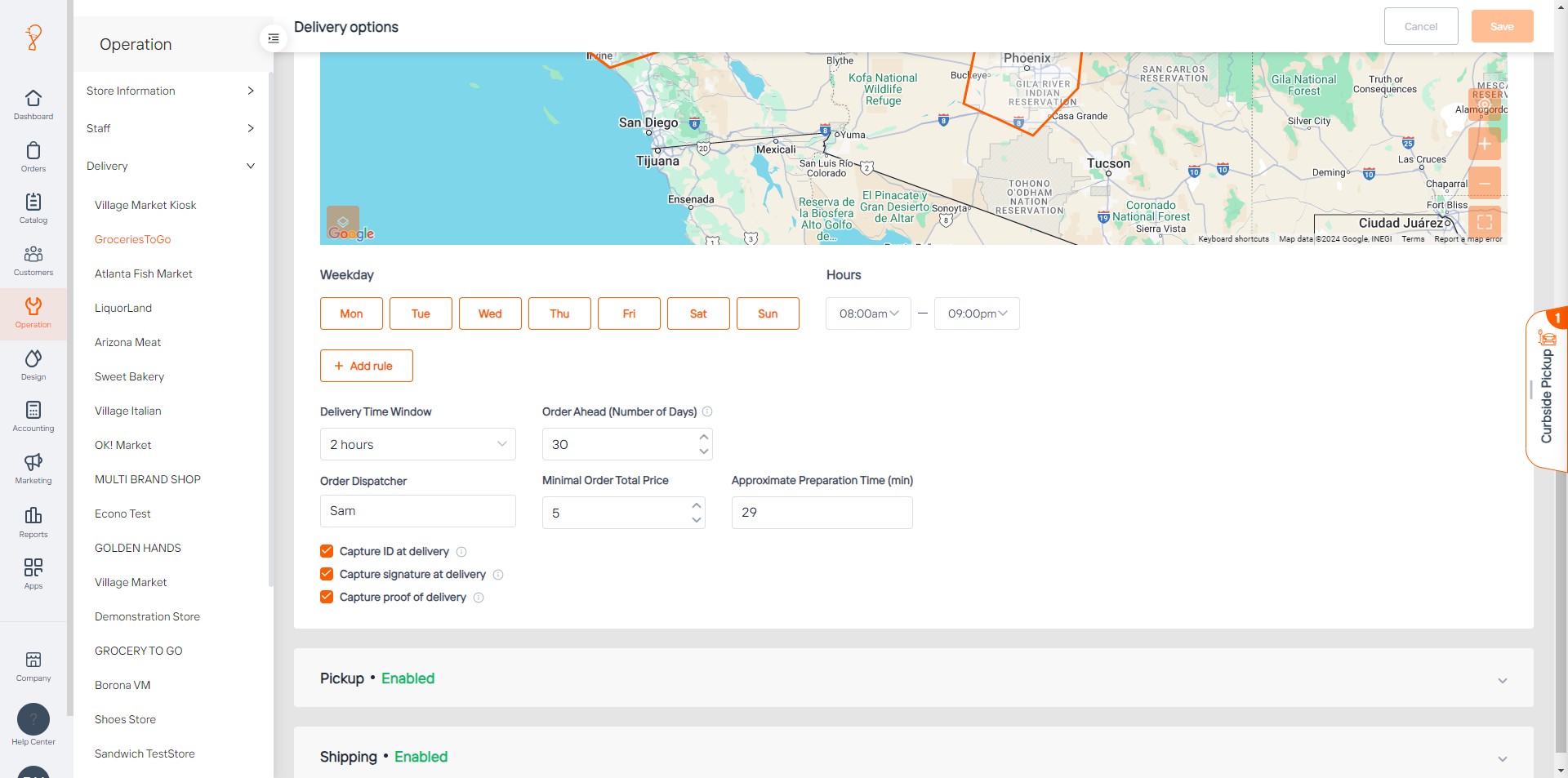1568x778 pixels.
Task: Open the Operation section
Action: click(33, 313)
